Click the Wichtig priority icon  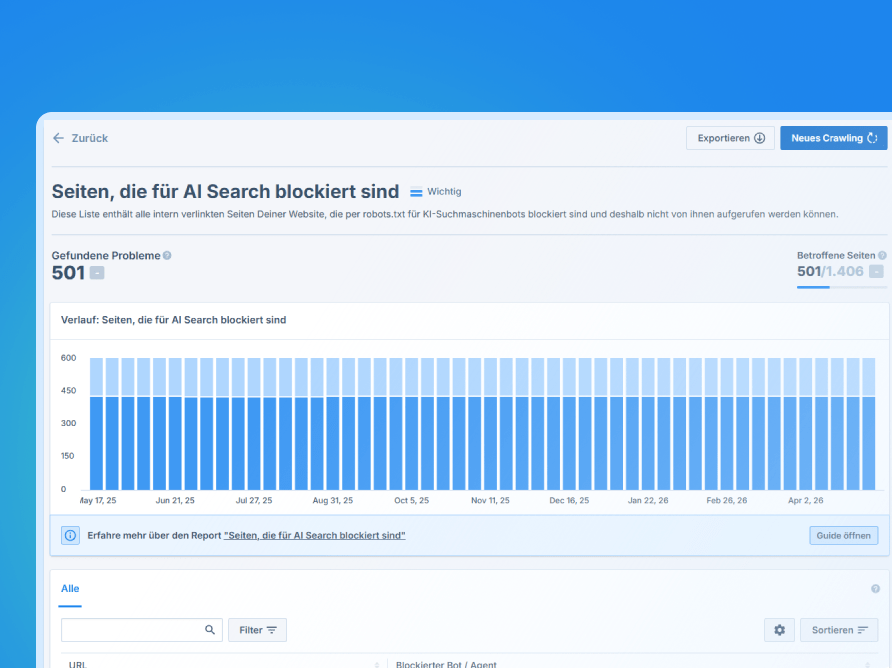[x=416, y=192]
